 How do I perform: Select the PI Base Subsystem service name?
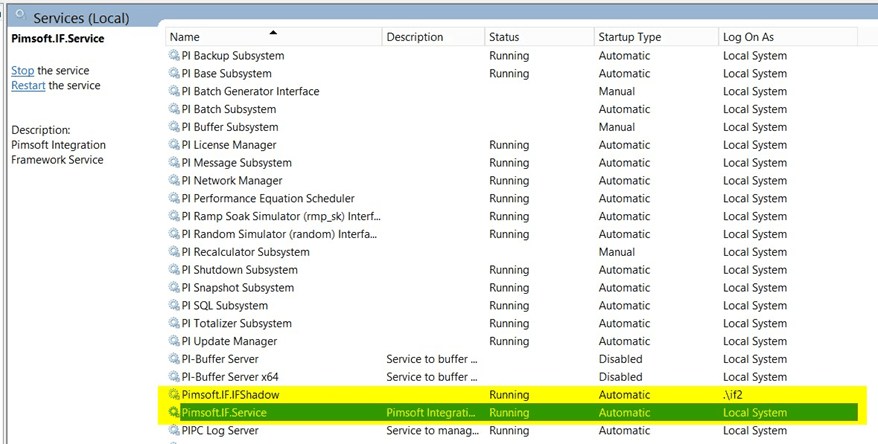[x=226, y=73]
